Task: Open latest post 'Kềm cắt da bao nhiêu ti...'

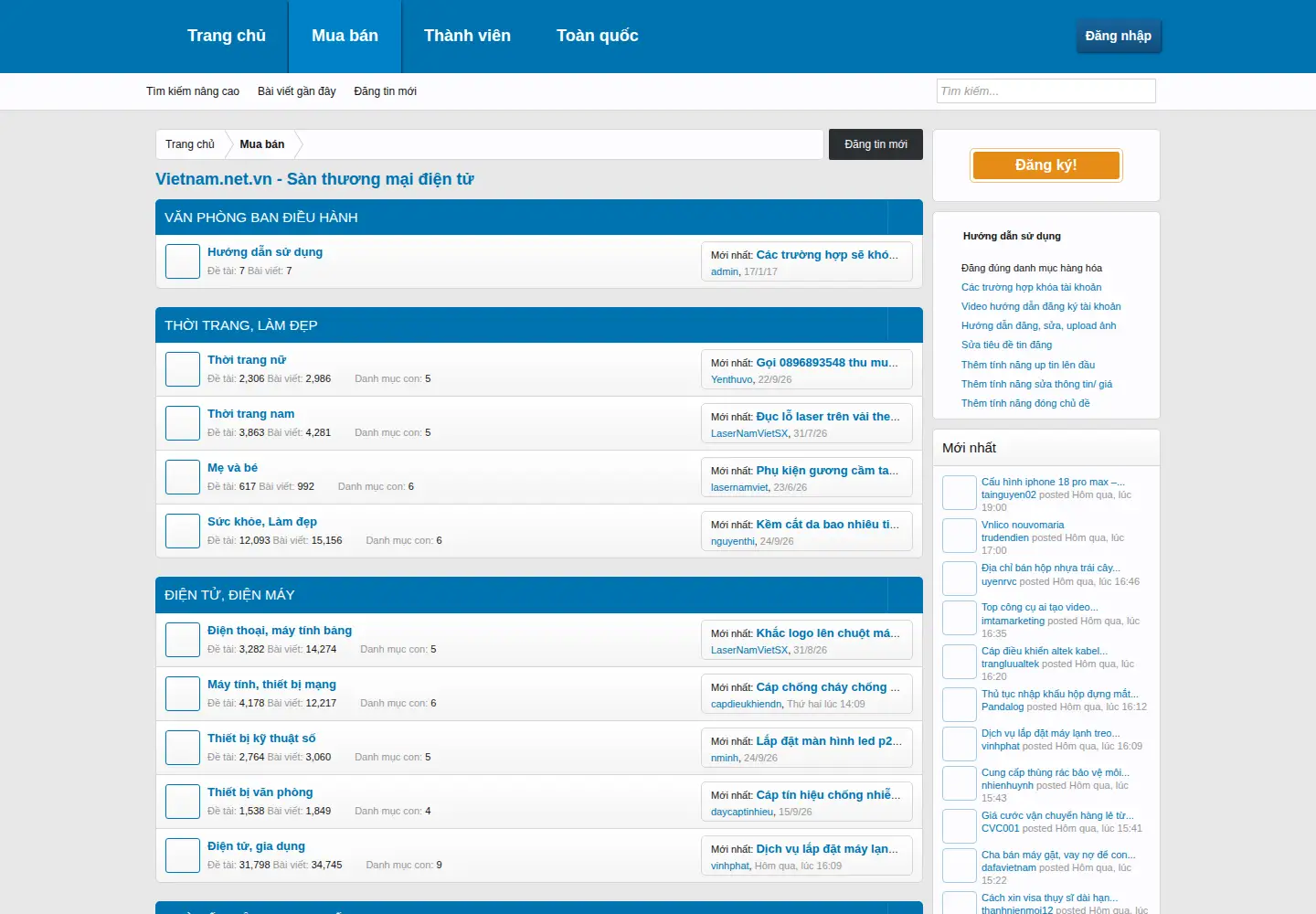Action: (x=828, y=525)
